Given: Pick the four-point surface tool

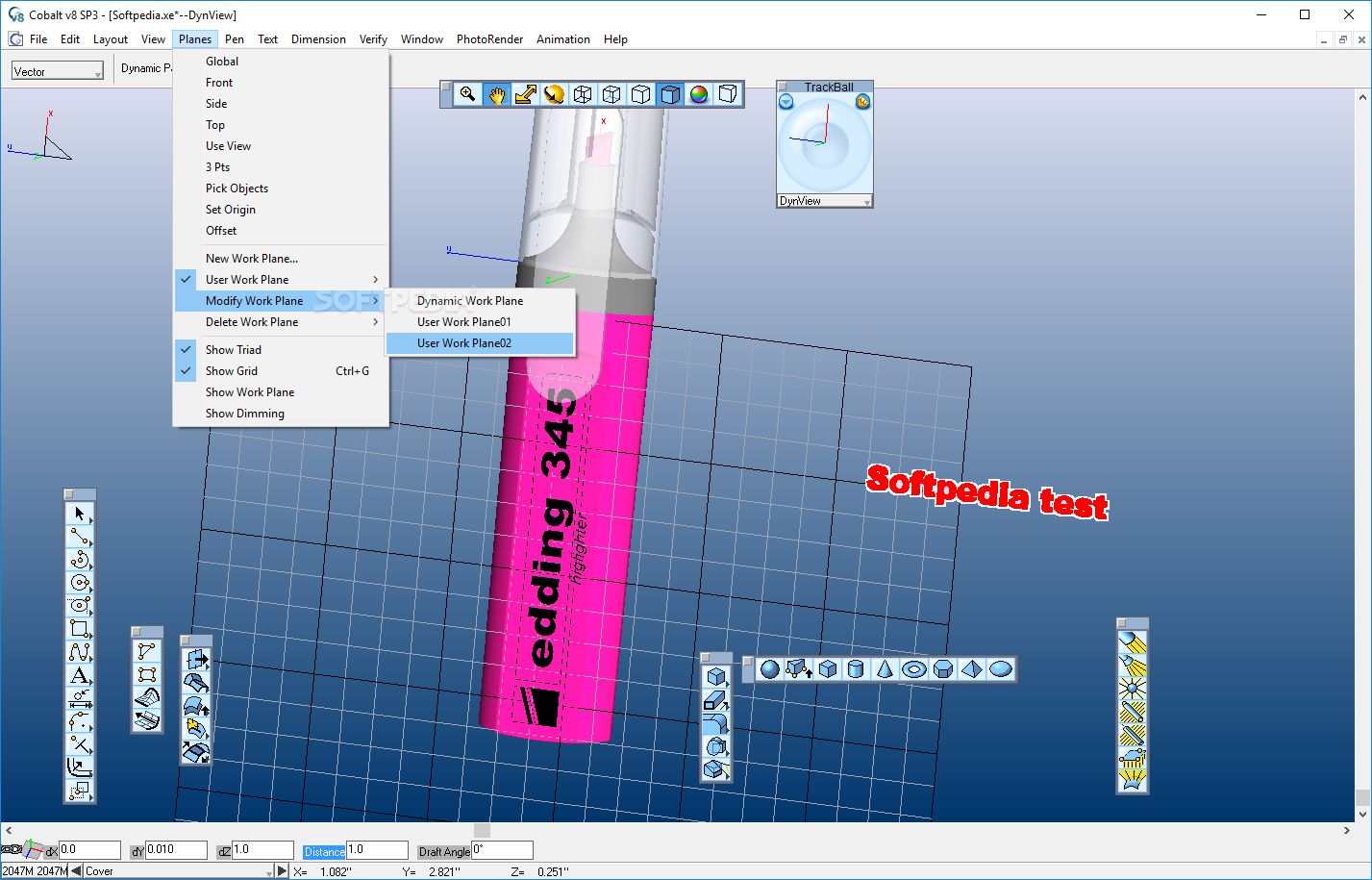Looking at the screenshot, I should [x=146, y=674].
